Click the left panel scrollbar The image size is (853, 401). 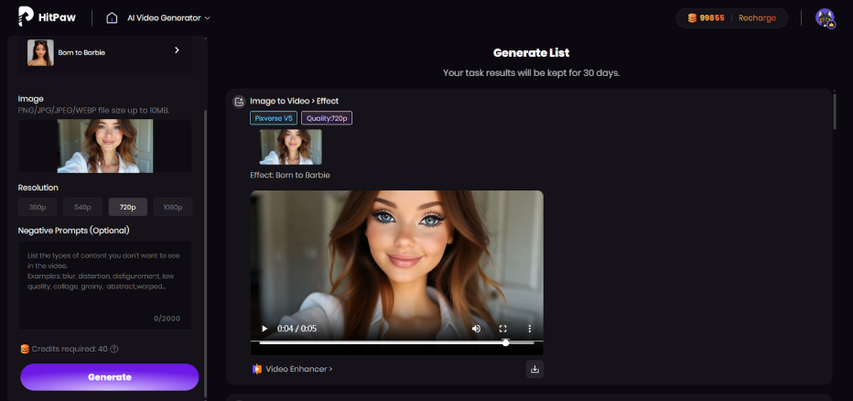point(205,253)
